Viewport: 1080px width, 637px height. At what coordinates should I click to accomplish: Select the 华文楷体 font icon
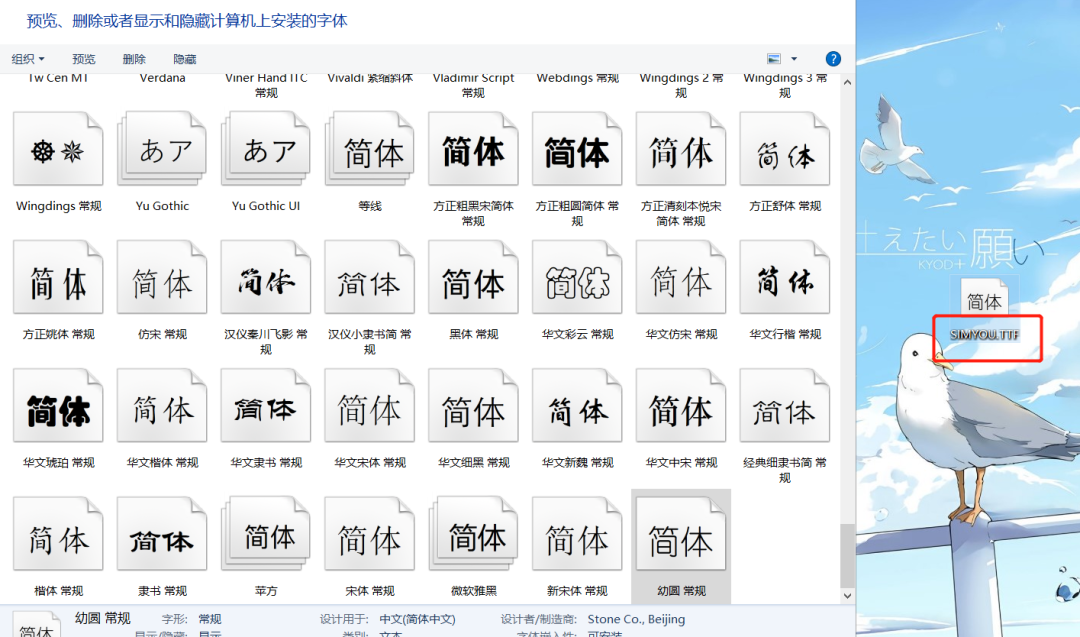coord(163,406)
